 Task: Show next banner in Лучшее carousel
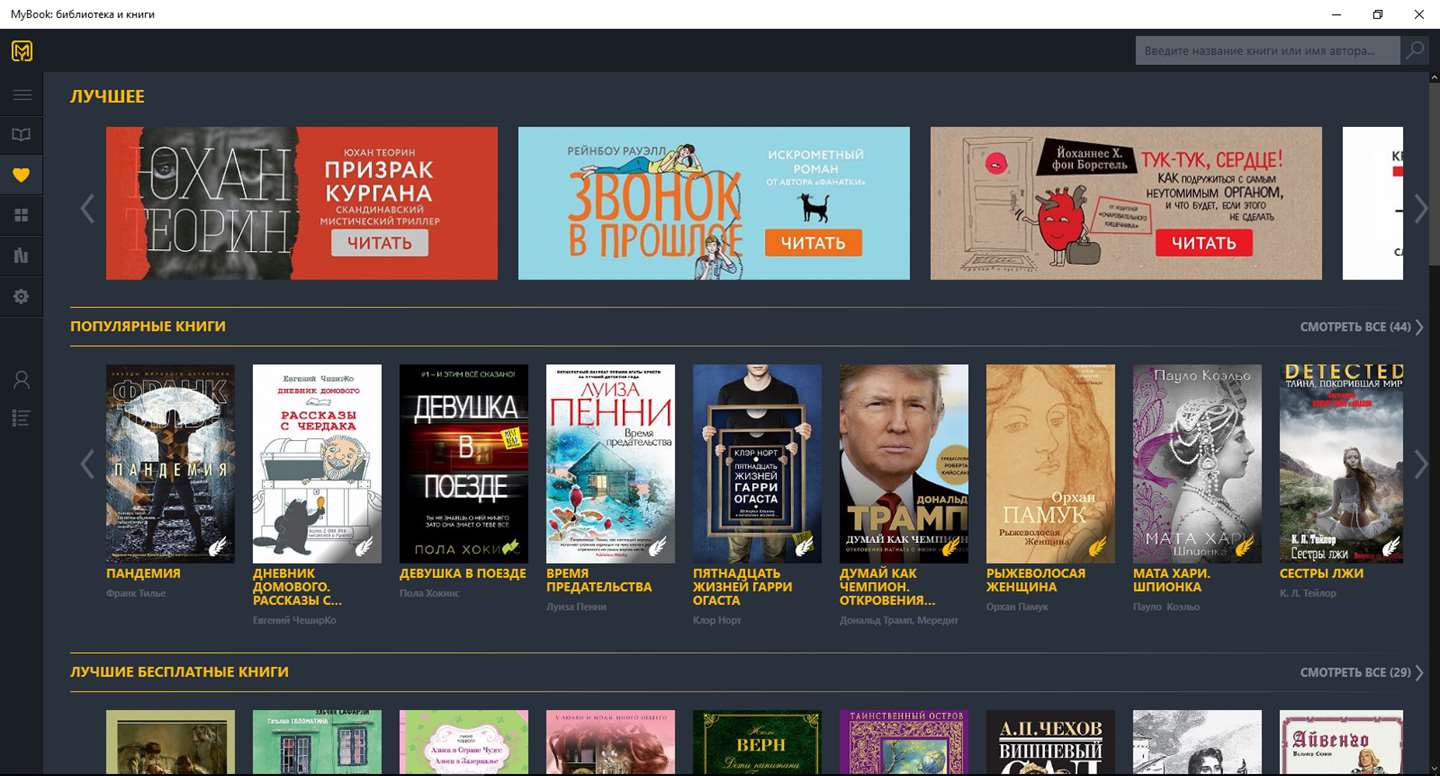[1420, 208]
